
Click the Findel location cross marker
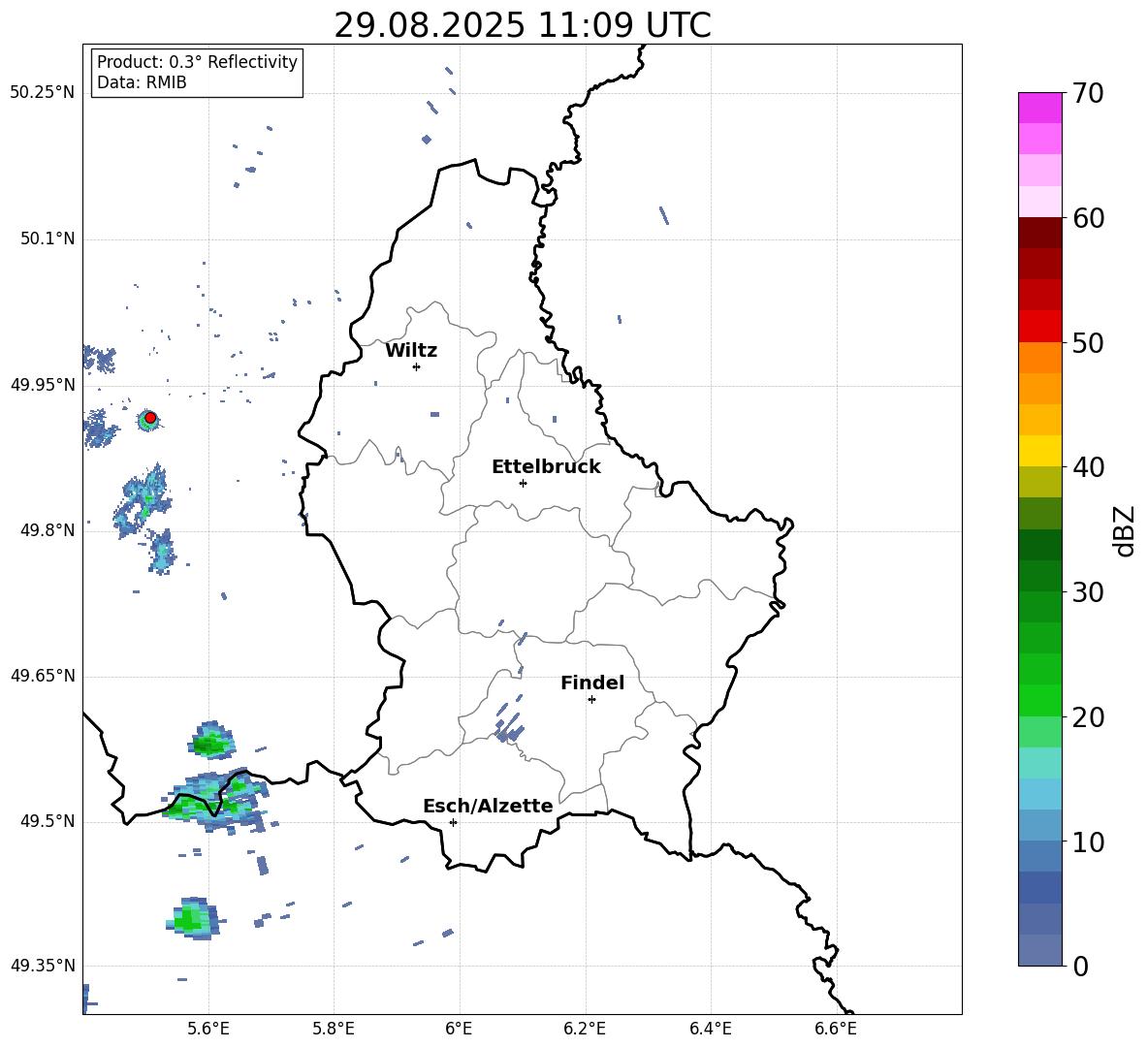pos(591,699)
